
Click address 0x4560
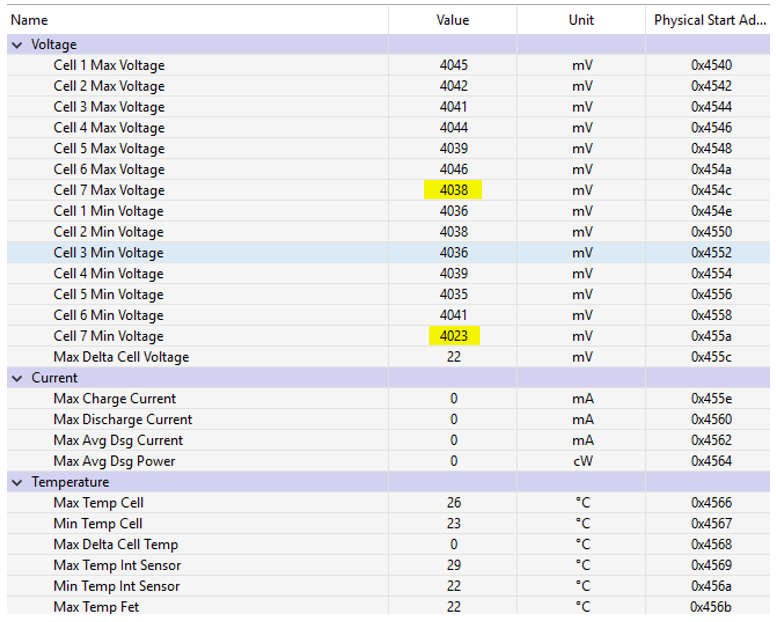[x=711, y=420]
